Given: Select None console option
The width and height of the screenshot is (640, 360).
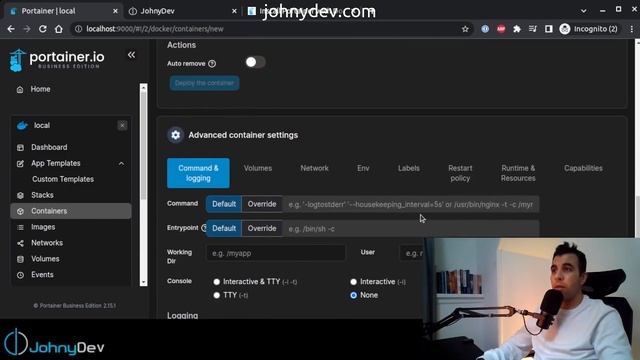Looking at the screenshot, I should point(353,295).
